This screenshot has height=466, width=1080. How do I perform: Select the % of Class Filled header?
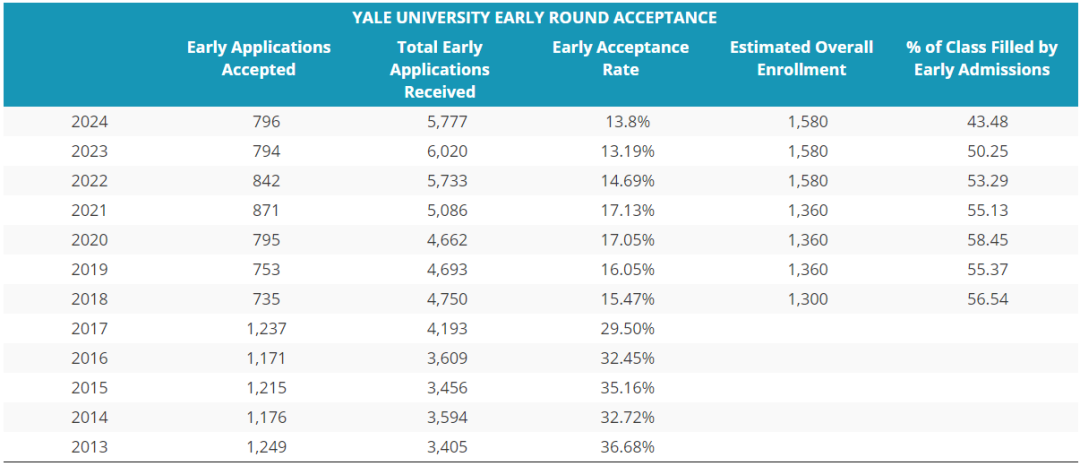(x=981, y=59)
